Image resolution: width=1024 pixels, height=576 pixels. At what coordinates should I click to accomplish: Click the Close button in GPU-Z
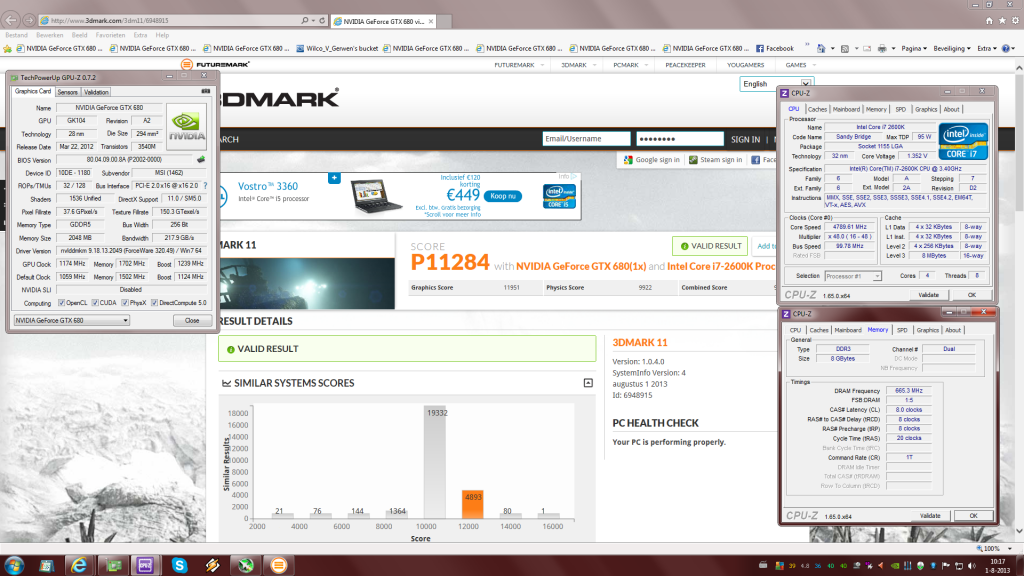pos(192,321)
